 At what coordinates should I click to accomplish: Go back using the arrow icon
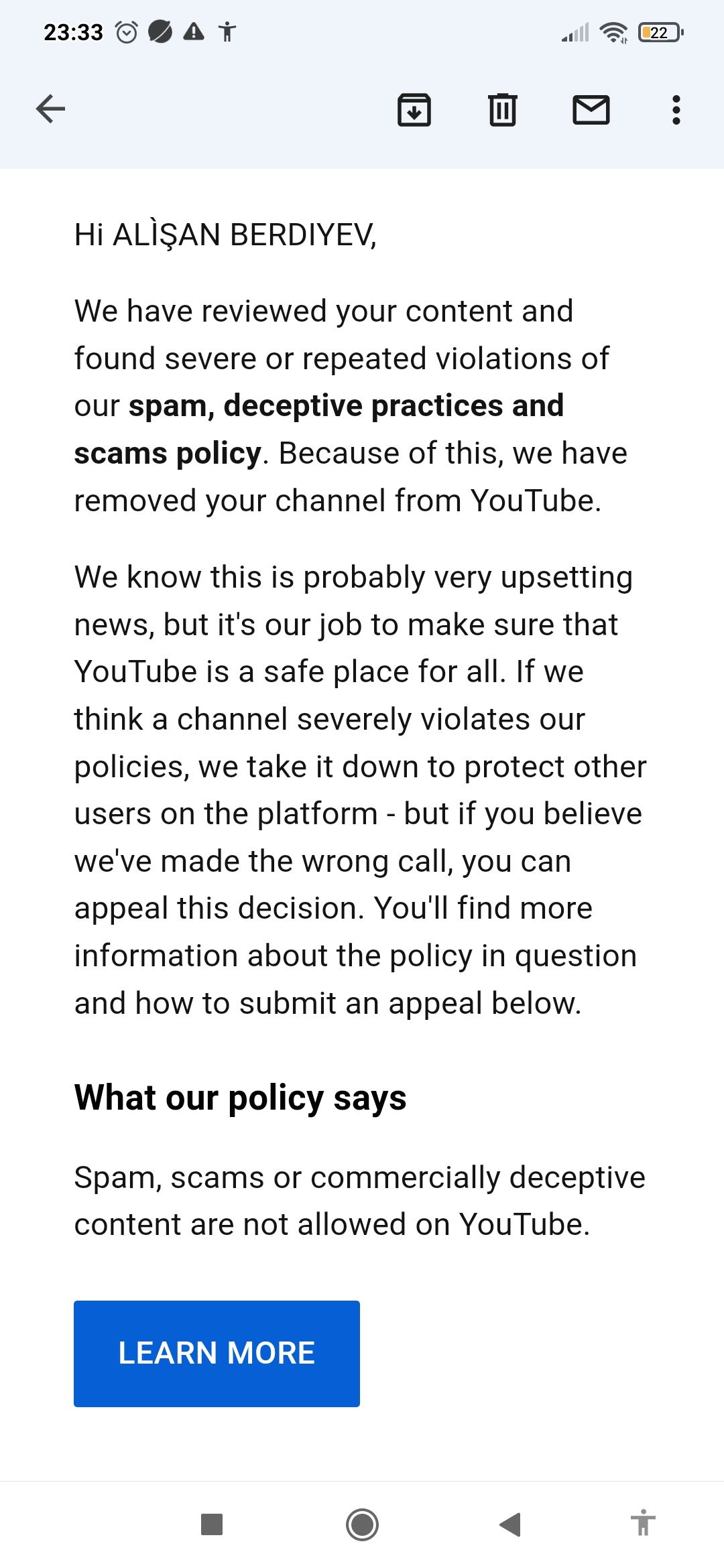click(x=50, y=109)
